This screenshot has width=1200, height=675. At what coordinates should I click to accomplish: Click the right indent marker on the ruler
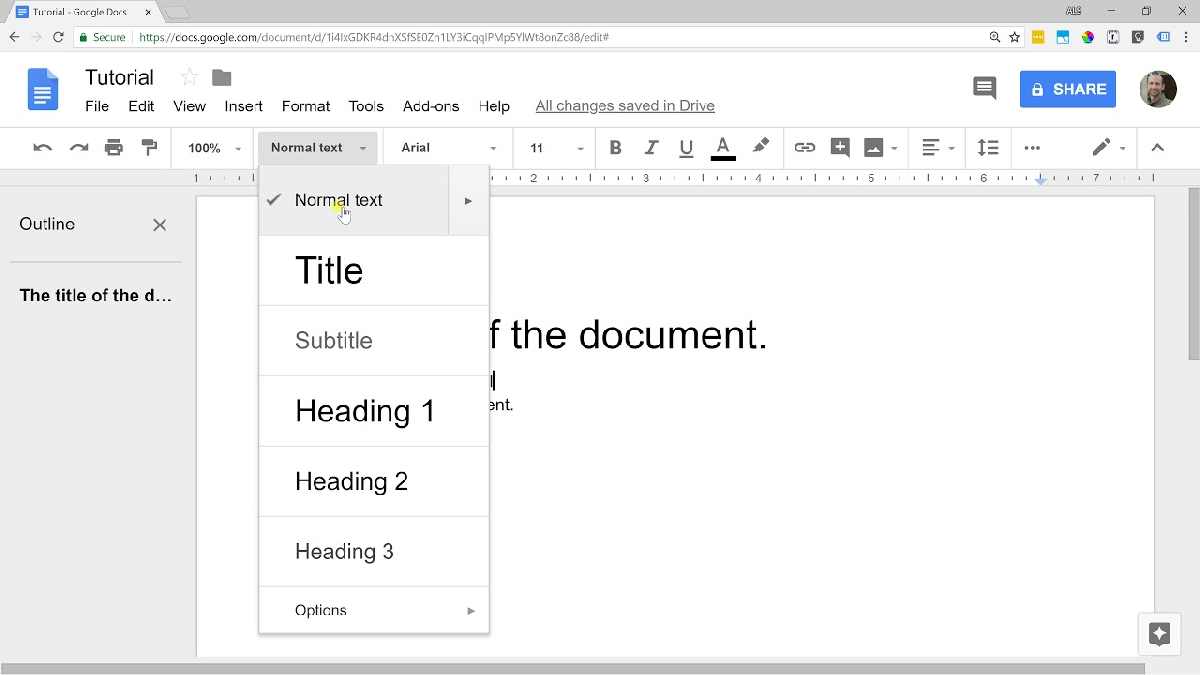(x=1041, y=180)
